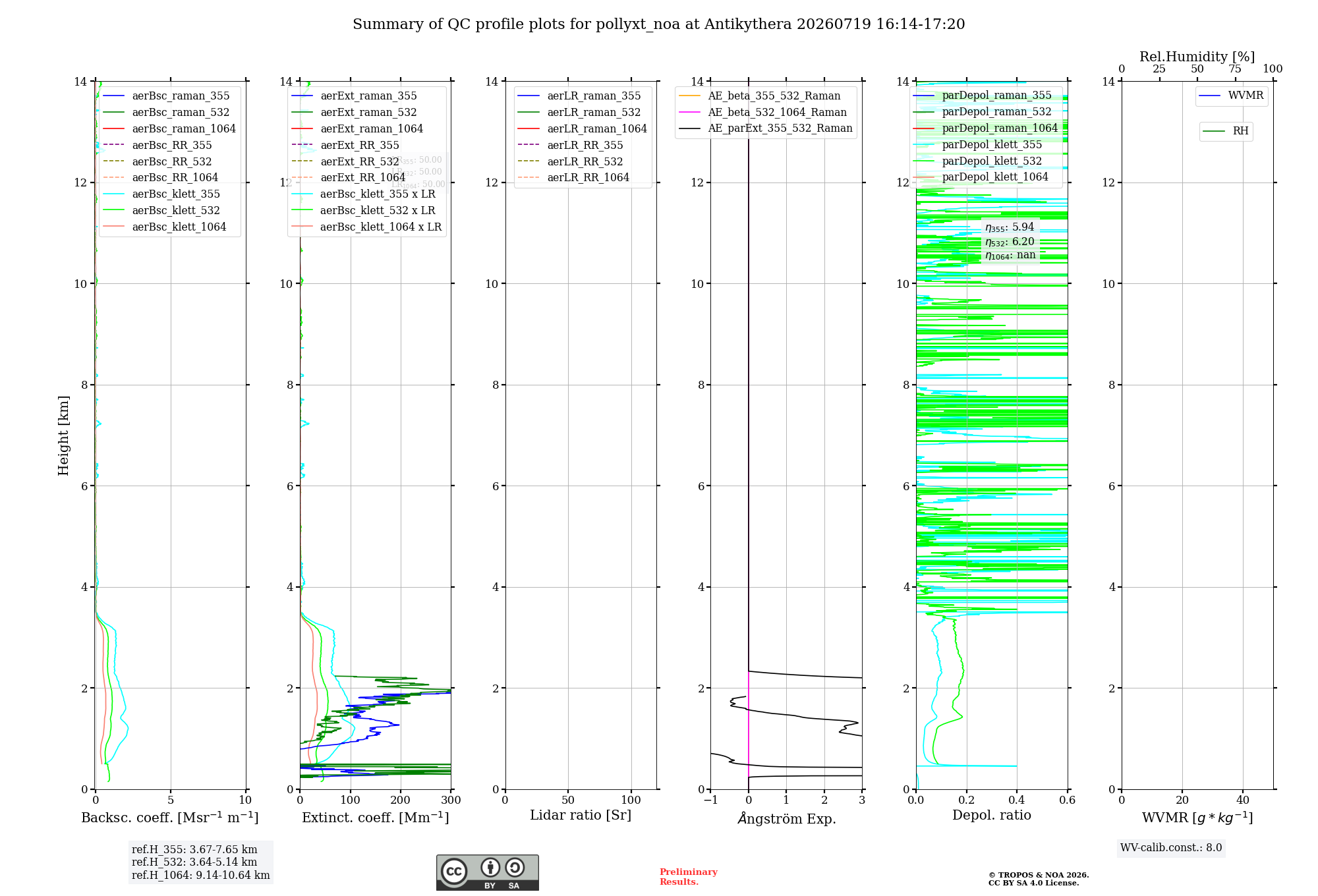1318x896 pixels.
Task: Click the Height [km] y-axis label
Action: [x=63, y=435]
